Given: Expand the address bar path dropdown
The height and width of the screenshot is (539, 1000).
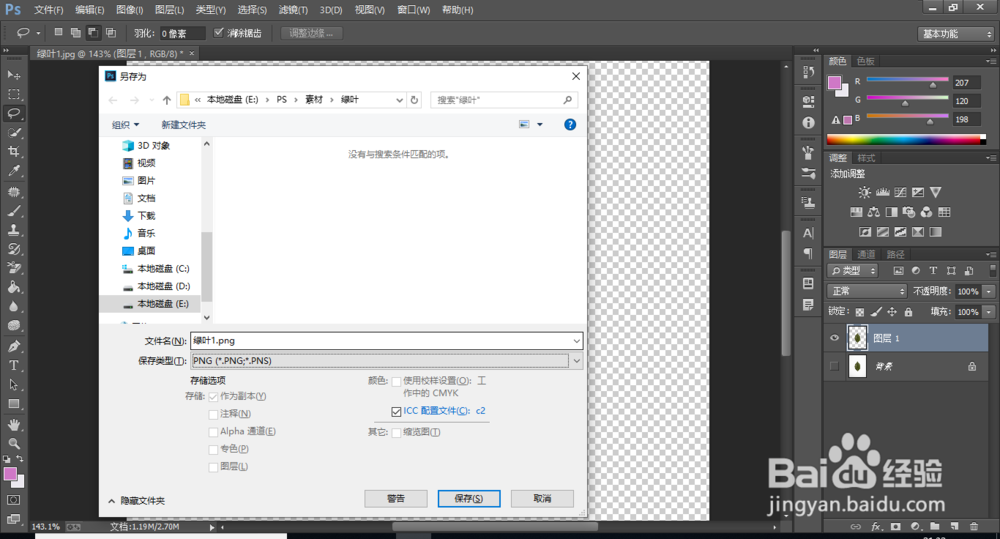Looking at the screenshot, I should pos(399,100).
